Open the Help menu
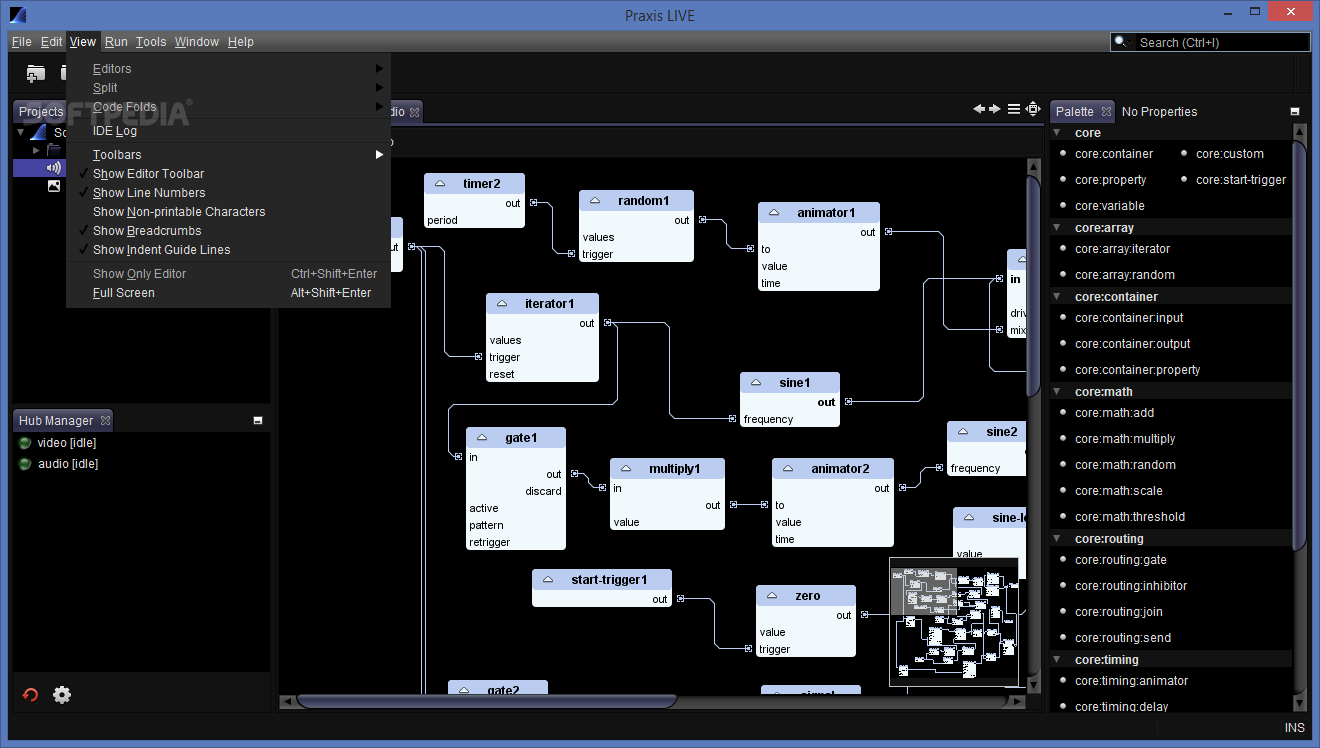Image resolution: width=1320 pixels, height=748 pixels. pyautogui.click(x=241, y=42)
